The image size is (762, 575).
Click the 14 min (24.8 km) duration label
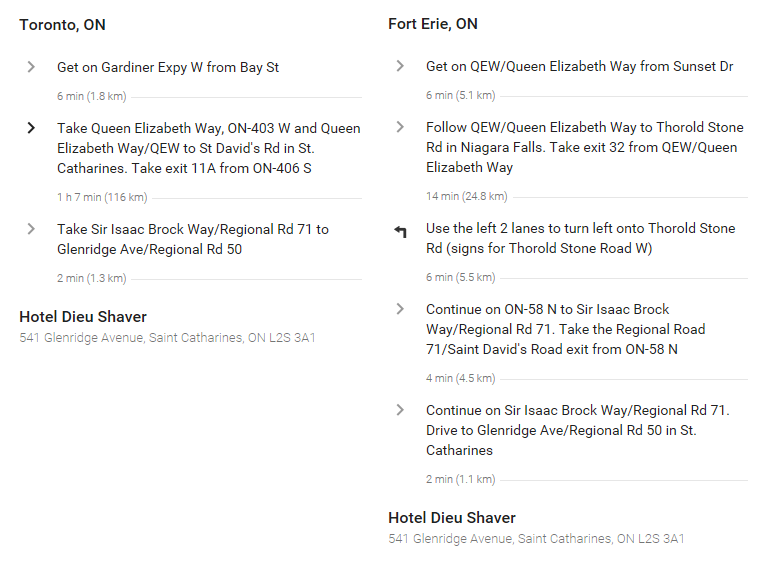pos(467,196)
